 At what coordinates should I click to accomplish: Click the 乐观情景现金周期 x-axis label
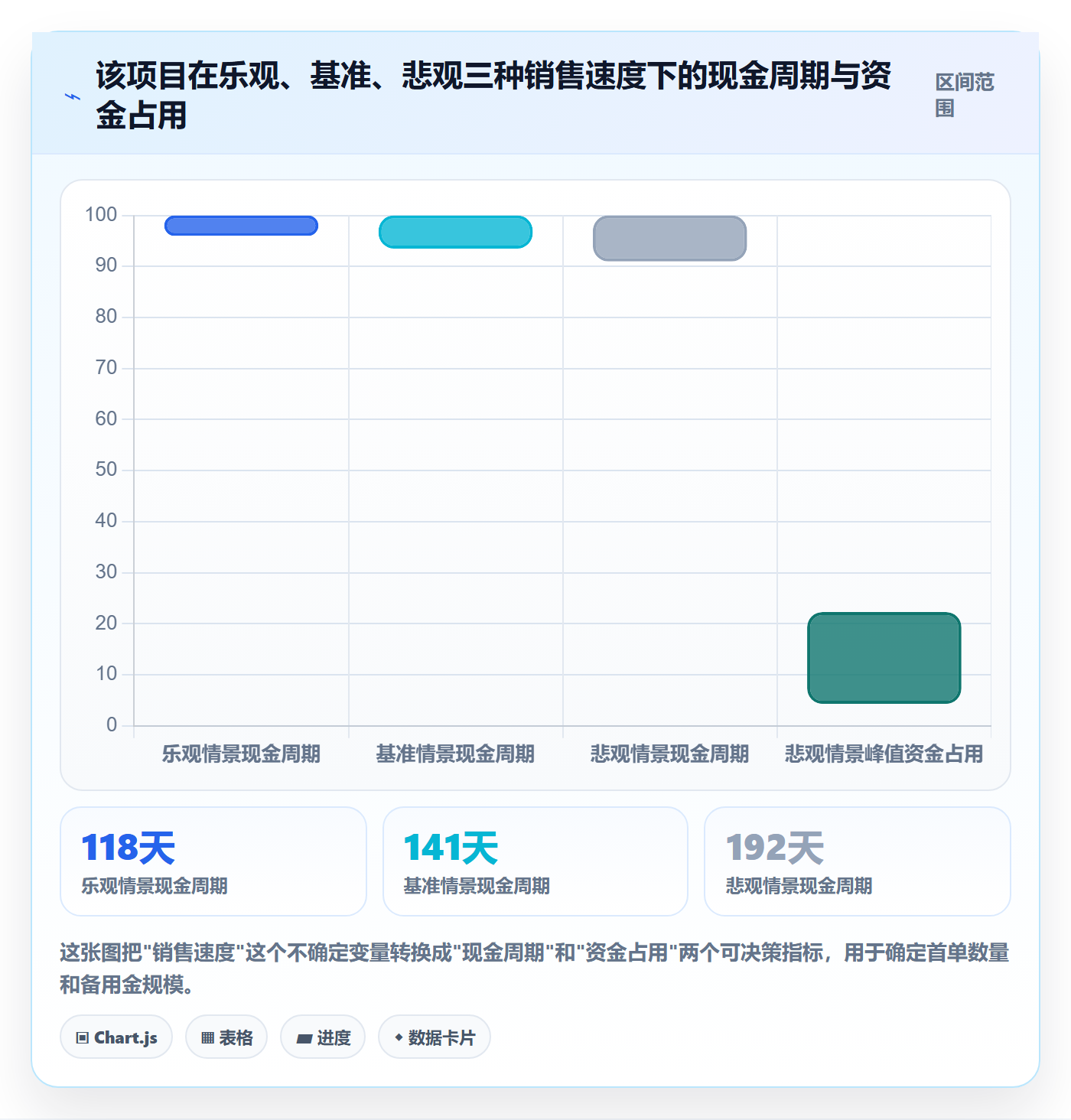[241, 754]
